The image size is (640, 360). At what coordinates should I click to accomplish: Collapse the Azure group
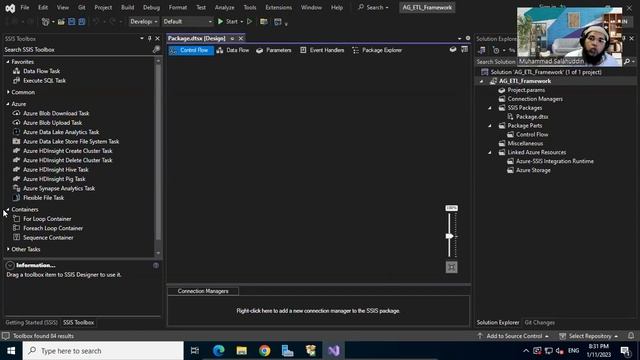(x=8, y=104)
